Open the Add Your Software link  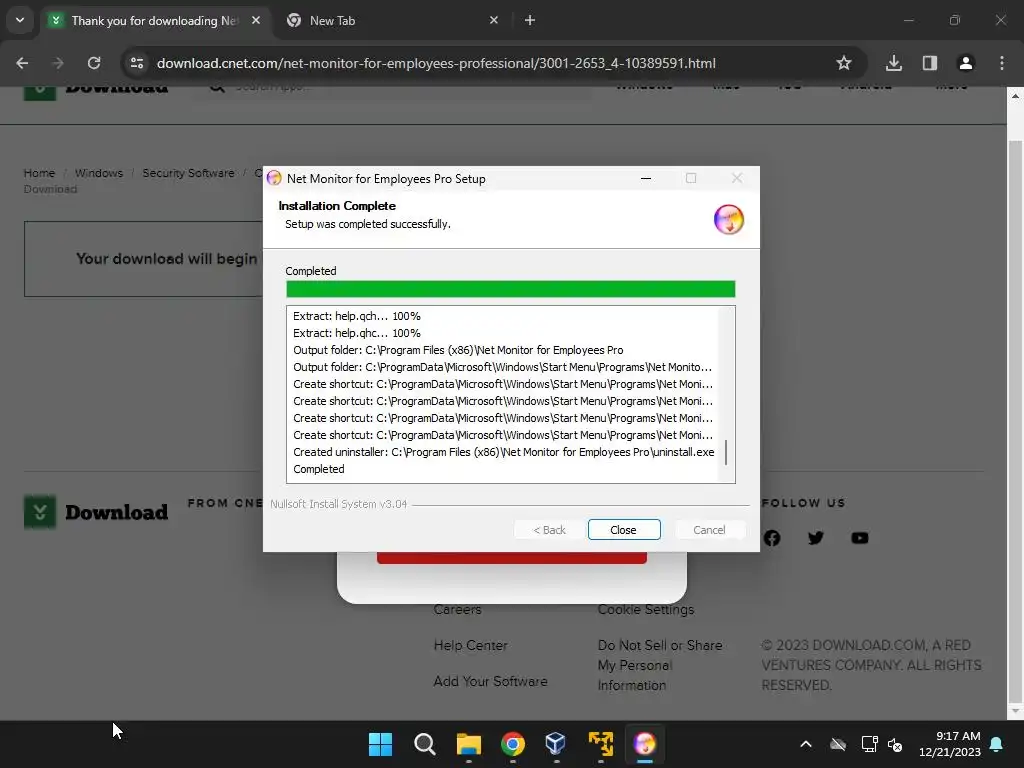490,681
